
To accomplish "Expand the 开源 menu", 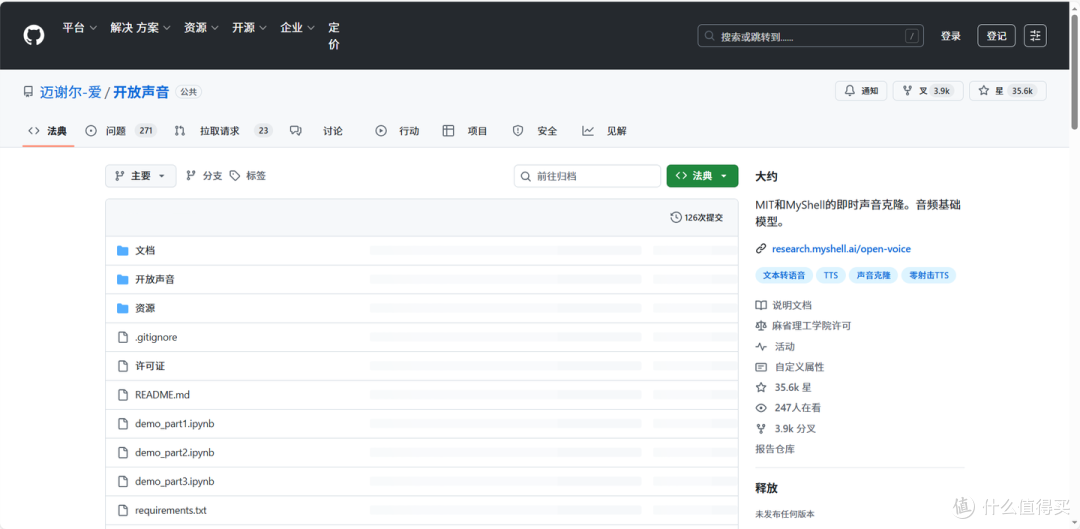I will [x=249, y=28].
